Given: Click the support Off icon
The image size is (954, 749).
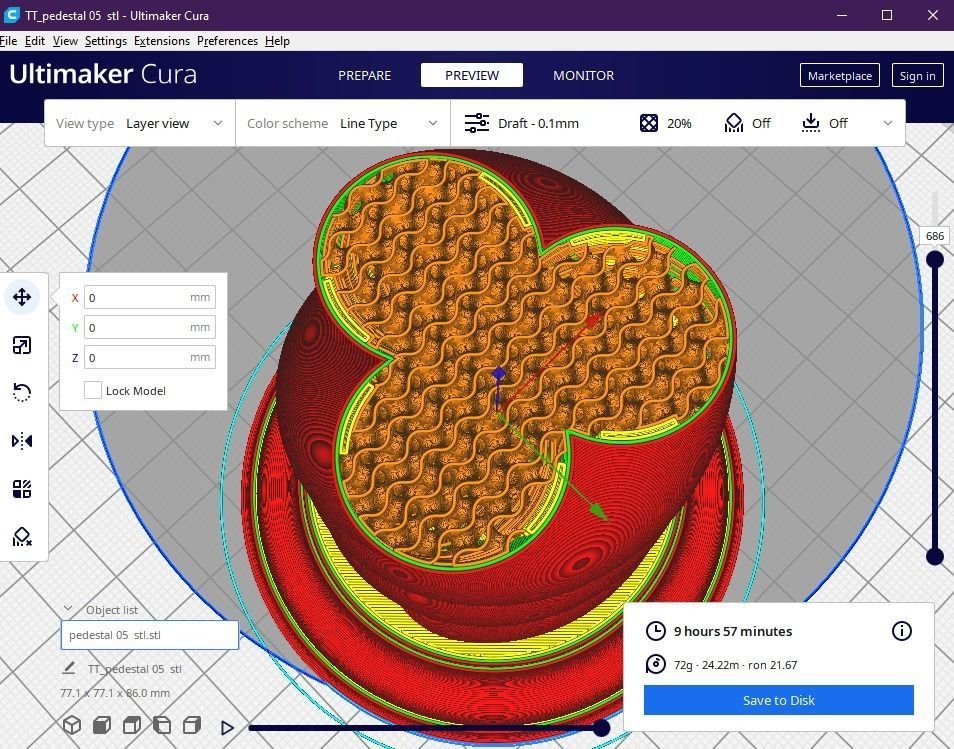Looking at the screenshot, I should tap(734, 123).
